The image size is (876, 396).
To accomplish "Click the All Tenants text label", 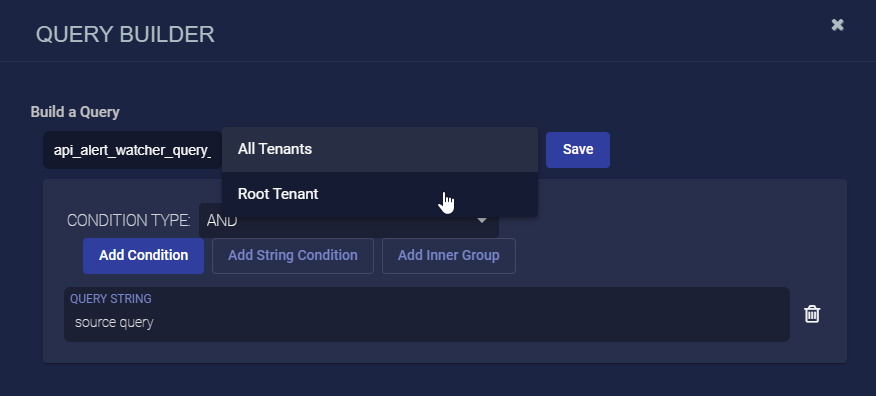I will click(x=275, y=149).
